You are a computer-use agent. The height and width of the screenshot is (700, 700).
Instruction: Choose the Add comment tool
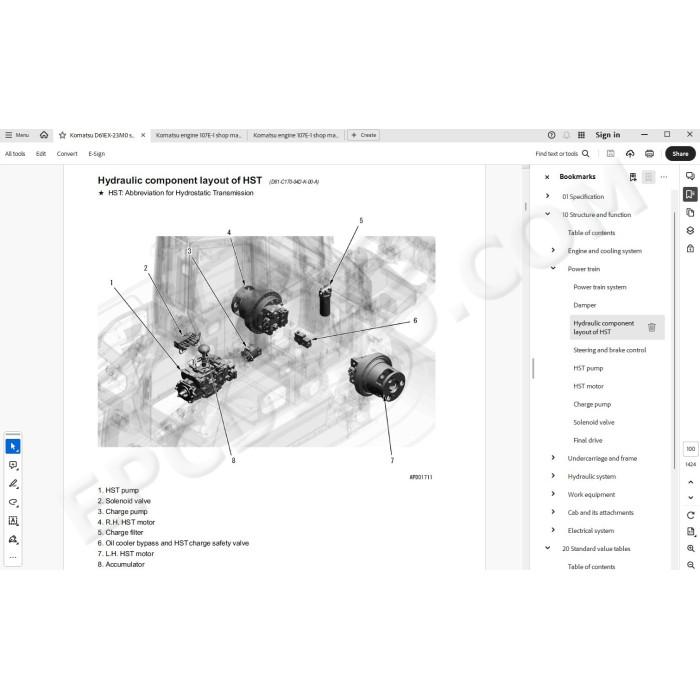point(13,465)
